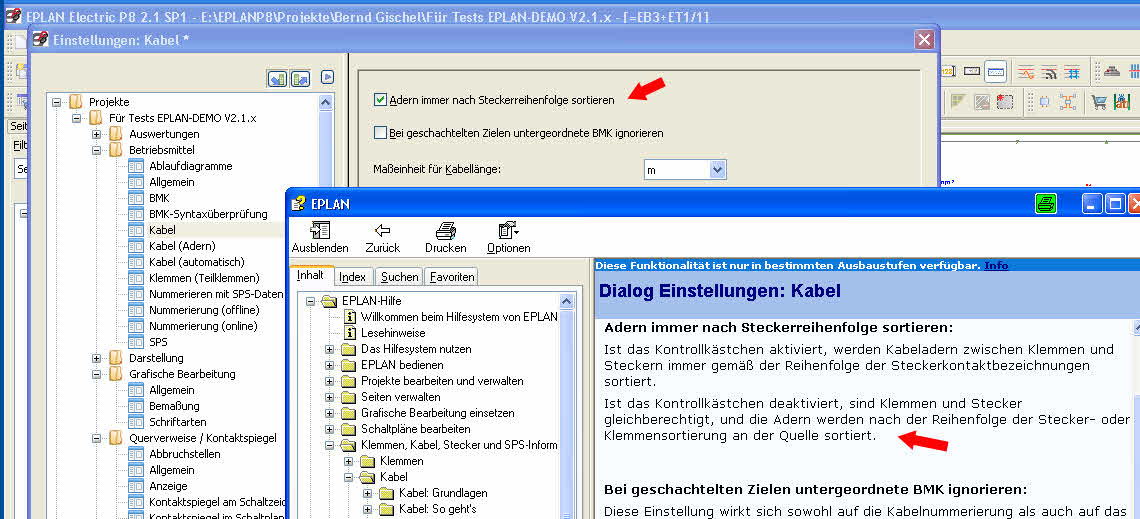Click the blue grid lines icon in main toolbar
The height and width of the screenshot is (519, 1140).
(x=1072, y=72)
